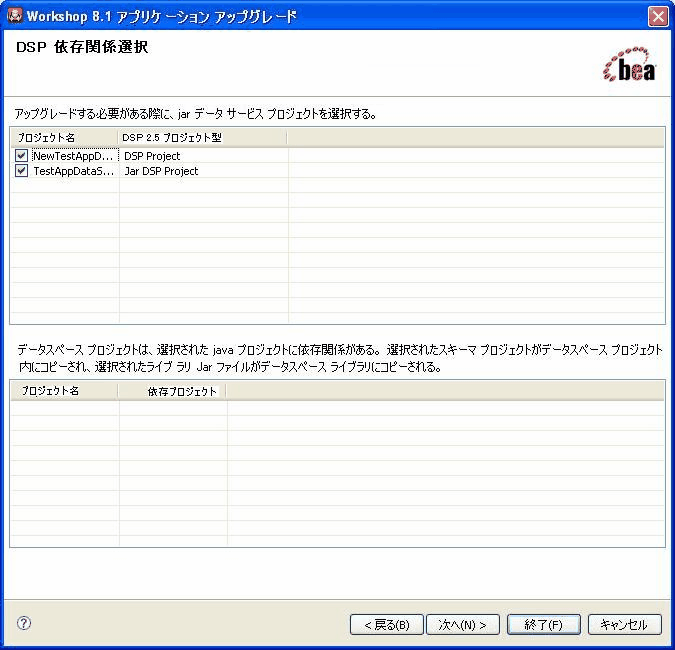Image resolution: width=675 pixels, height=650 pixels.
Task: Select the NewTestAppD... project name
Action: coord(73,156)
